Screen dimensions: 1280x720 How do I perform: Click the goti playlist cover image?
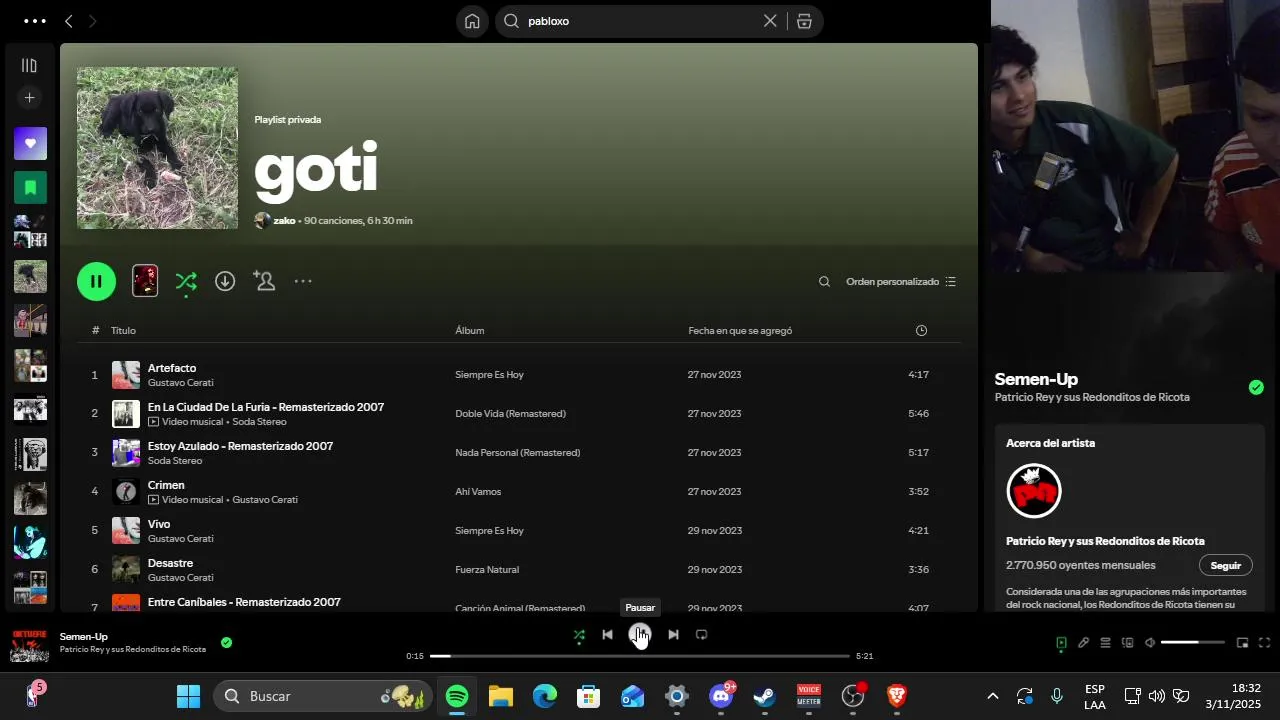[158, 148]
